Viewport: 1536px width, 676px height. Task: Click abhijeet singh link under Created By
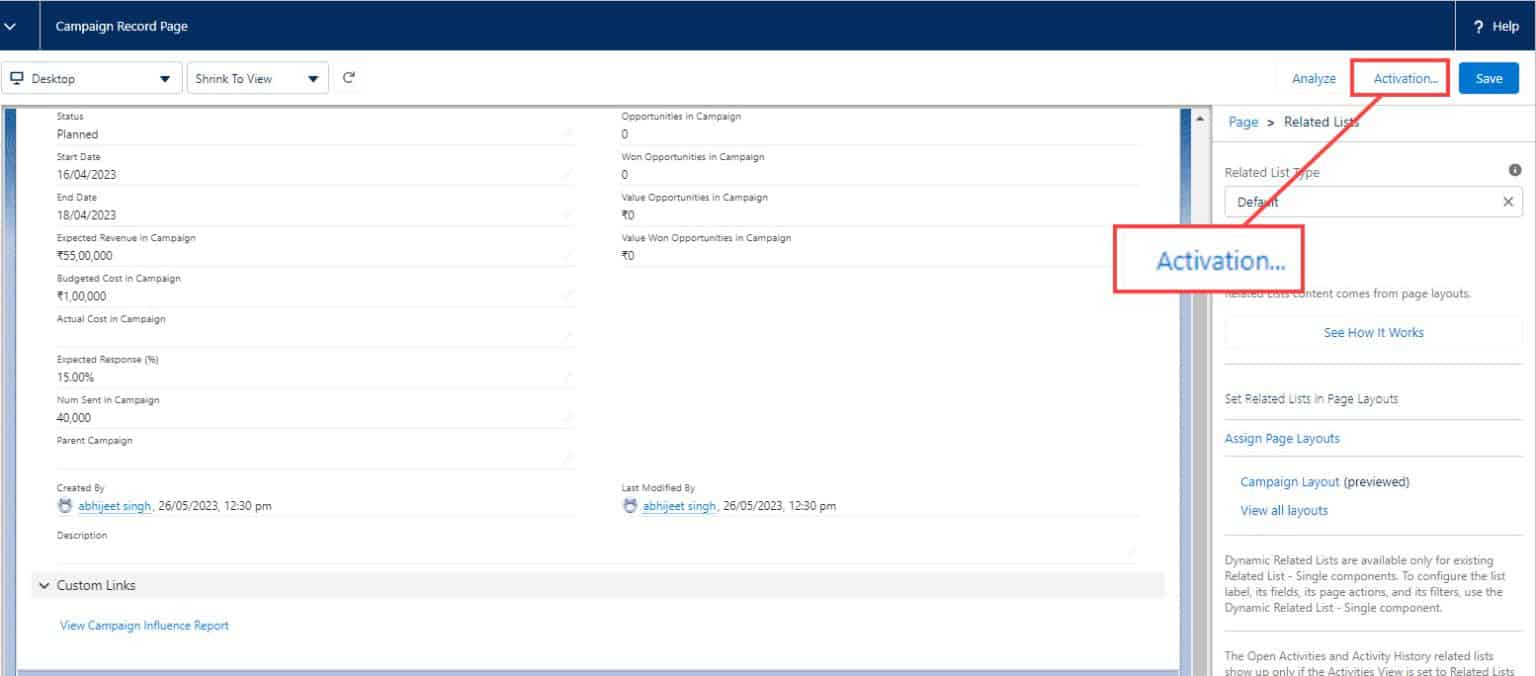[114, 506]
